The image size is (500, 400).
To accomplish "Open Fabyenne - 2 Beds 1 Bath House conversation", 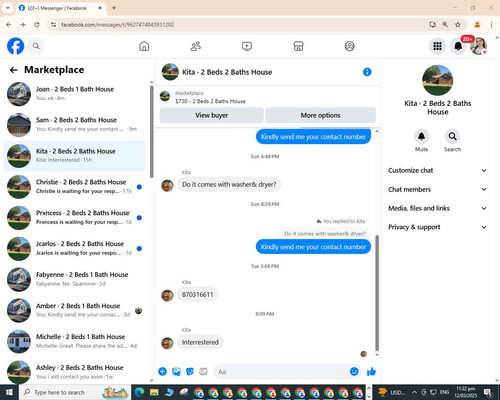I will tap(75, 279).
